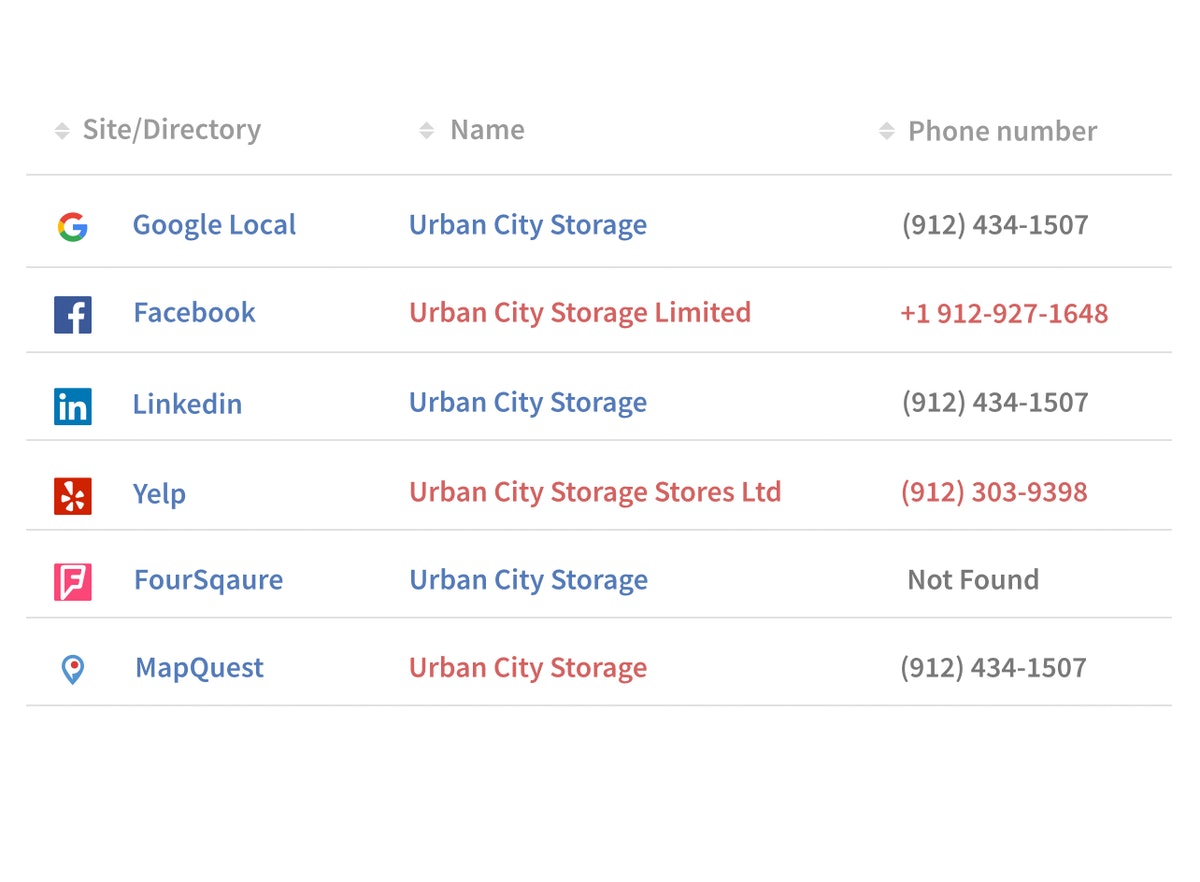The height and width of the screenshot is (882, 1200).
Task: Open the FourSqaure directory link
Action: coord(208,580)
